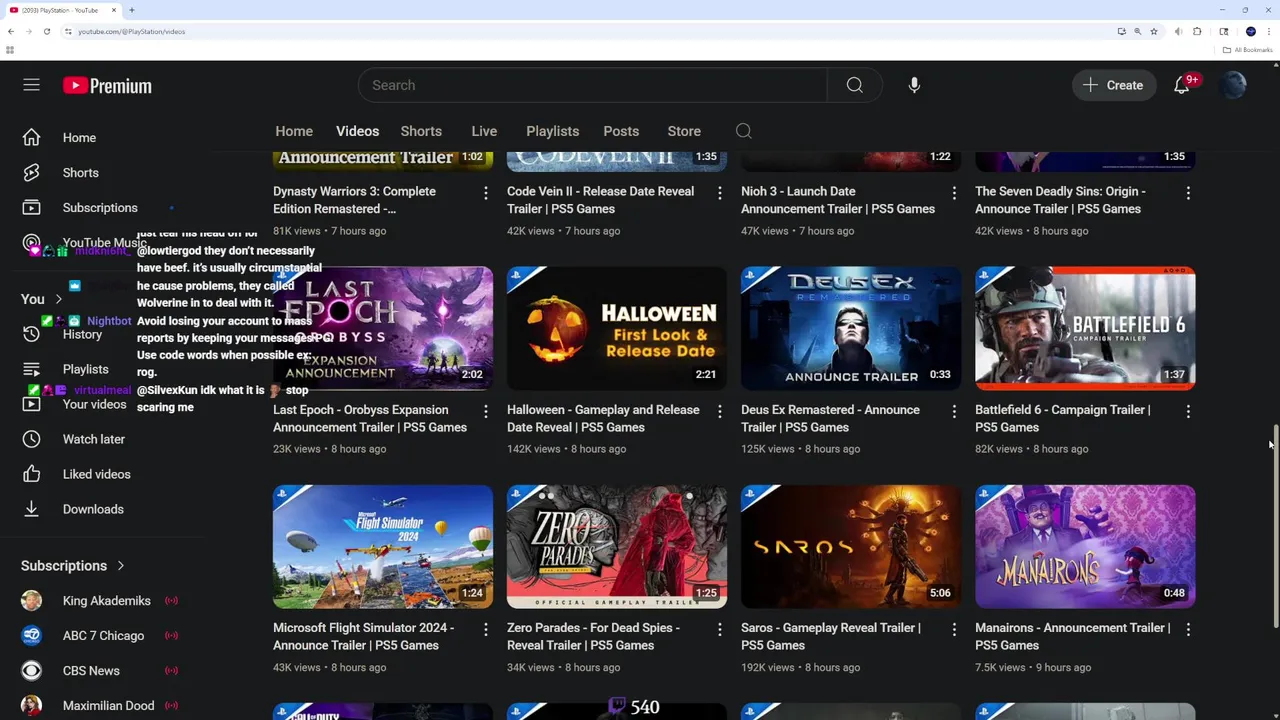Open the account avatar menu
The image size is (1280, 720).
tap(1234, 85)
